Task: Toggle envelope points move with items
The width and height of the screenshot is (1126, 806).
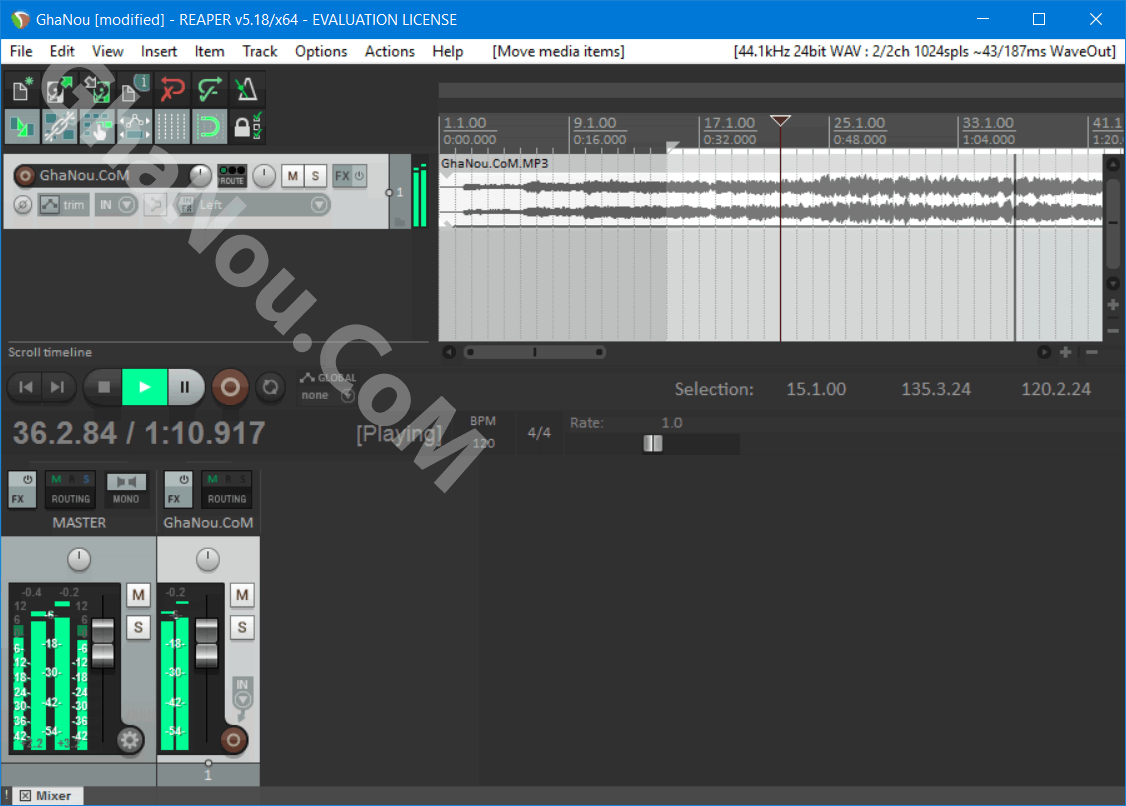Action: [134, 127]
